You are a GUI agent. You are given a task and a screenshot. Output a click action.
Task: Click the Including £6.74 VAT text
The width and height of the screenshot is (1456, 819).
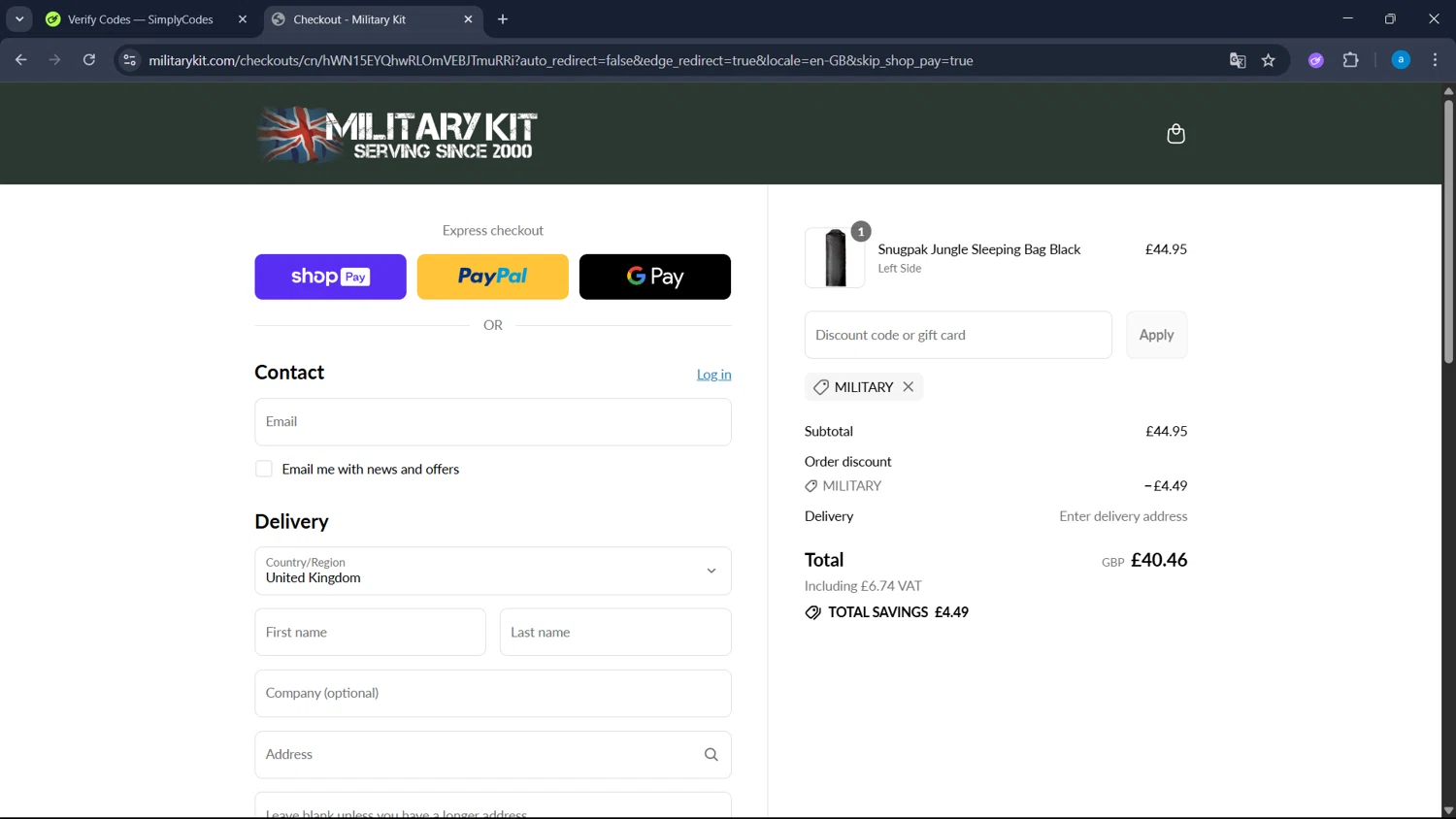tap(863, 586)
